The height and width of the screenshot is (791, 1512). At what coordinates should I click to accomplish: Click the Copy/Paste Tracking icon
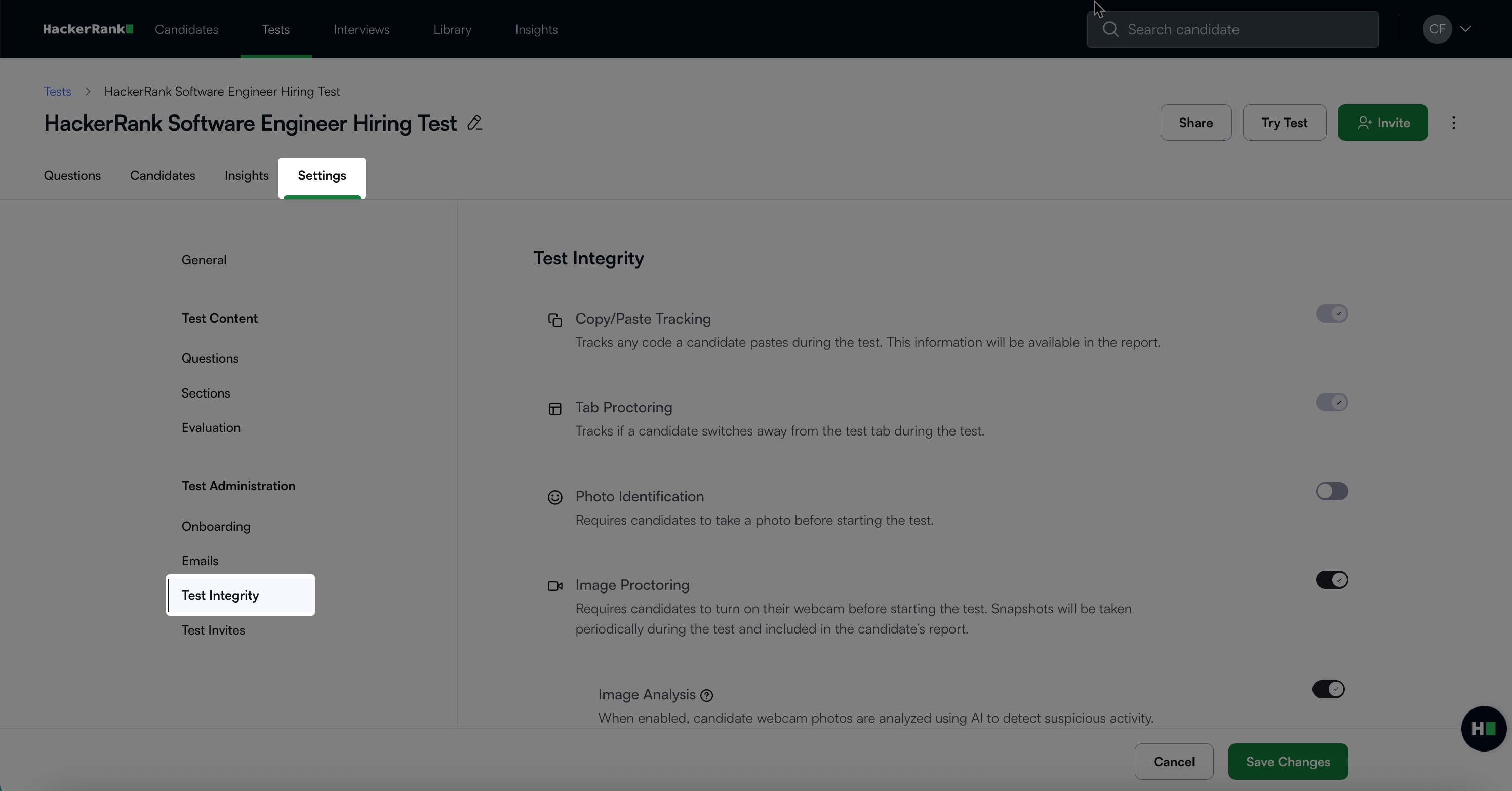(554, 320)
